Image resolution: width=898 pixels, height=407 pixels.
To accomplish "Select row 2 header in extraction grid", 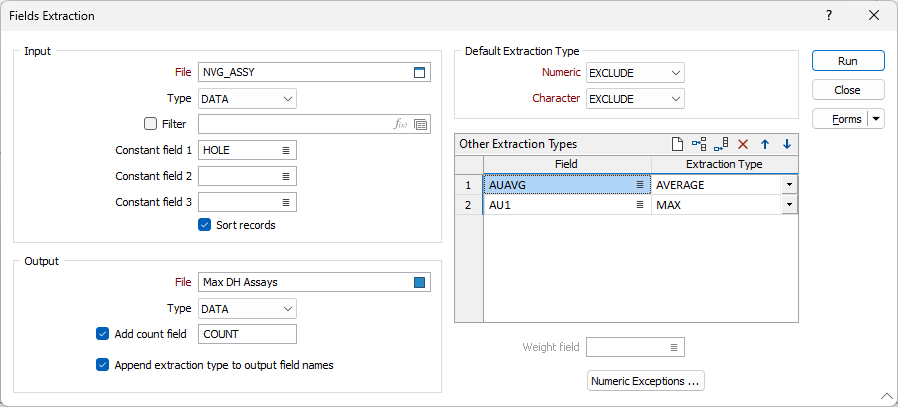I will pos(469,205).
